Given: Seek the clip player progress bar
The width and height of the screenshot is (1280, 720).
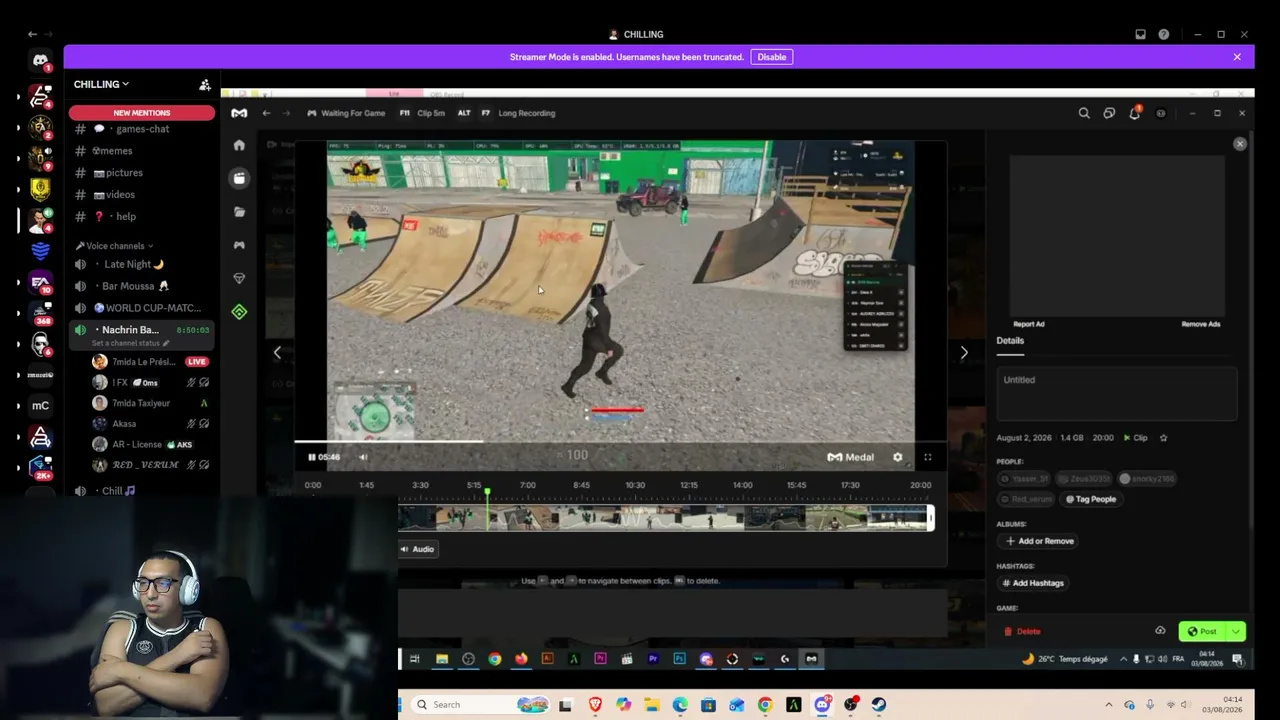Looking at the screenshot, I should click(x=620, y=440).
